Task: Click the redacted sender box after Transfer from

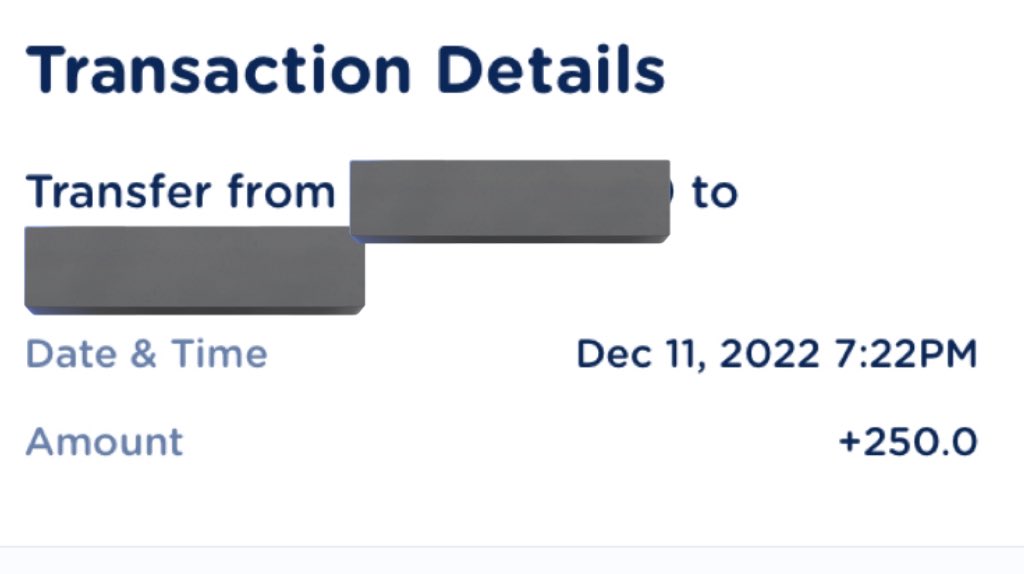Action: coord(510,202)
